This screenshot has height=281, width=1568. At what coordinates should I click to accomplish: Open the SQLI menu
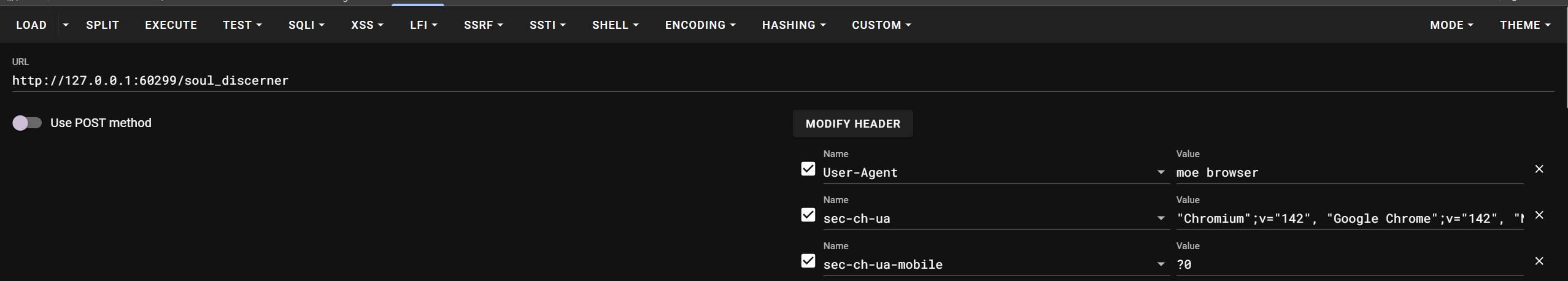pyautogui.click(x=306, y=25)
